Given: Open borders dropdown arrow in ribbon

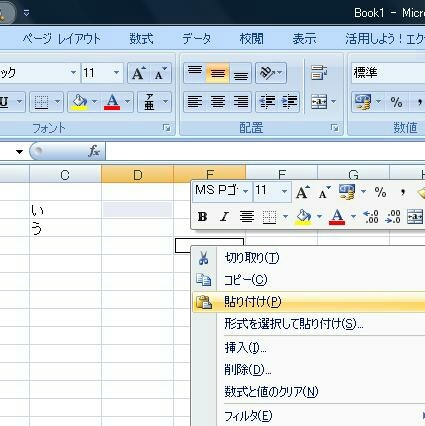Looking at the screenshot, I should (57, 102).
